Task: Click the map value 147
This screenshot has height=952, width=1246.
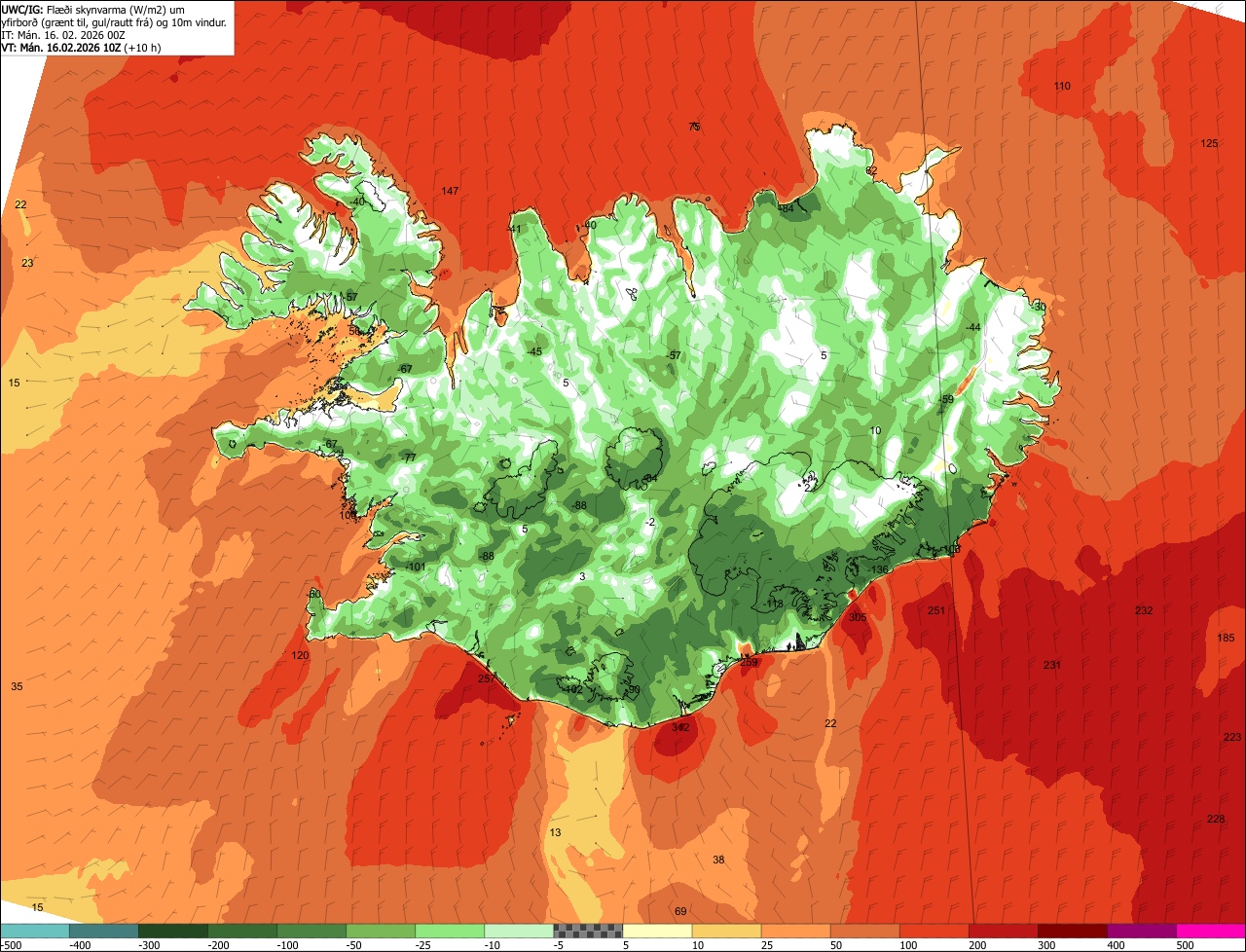Action: click(x=450, y=191)
